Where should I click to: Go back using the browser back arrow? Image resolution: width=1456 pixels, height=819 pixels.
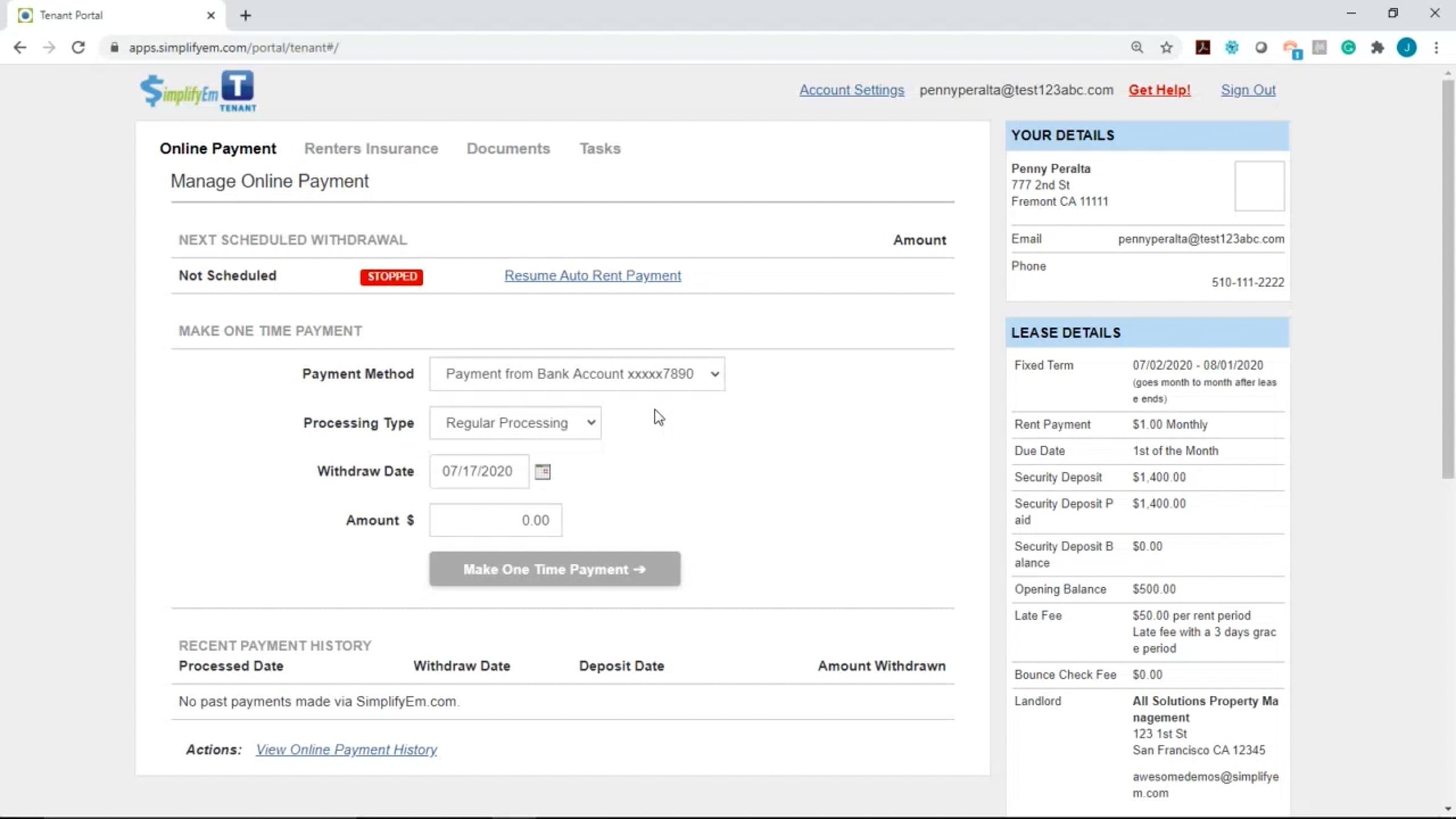pyautogui.click(x=19, y=47)
